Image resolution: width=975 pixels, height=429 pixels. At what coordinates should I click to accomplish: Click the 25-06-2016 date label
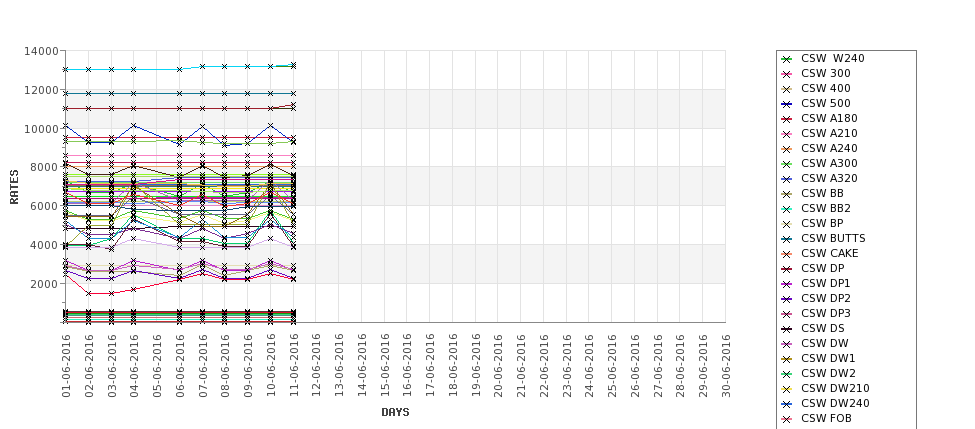click(612, 366)
